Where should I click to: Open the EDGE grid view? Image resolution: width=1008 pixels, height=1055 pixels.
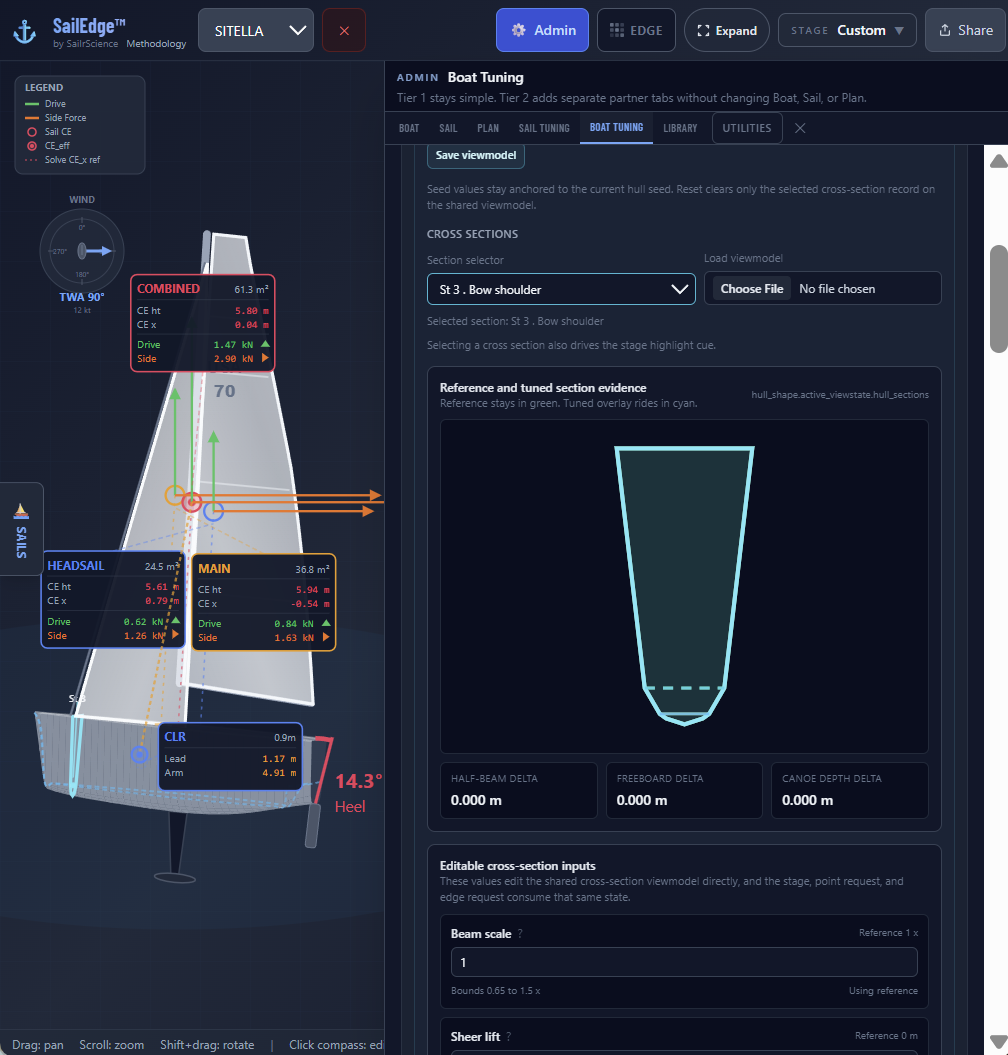pos(636,30)
